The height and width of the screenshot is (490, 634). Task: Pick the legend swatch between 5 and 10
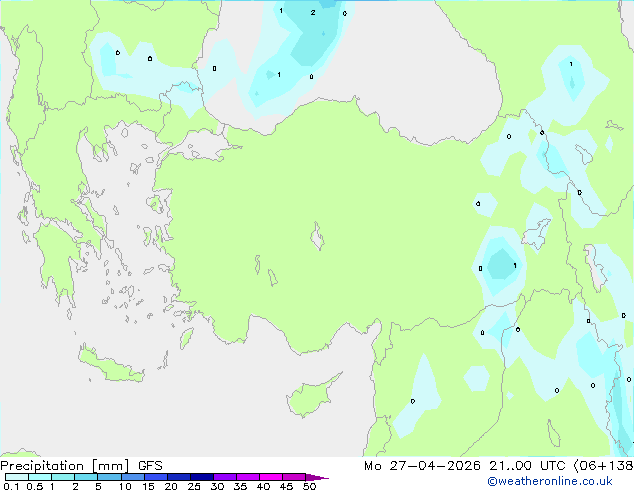[109, 477]
